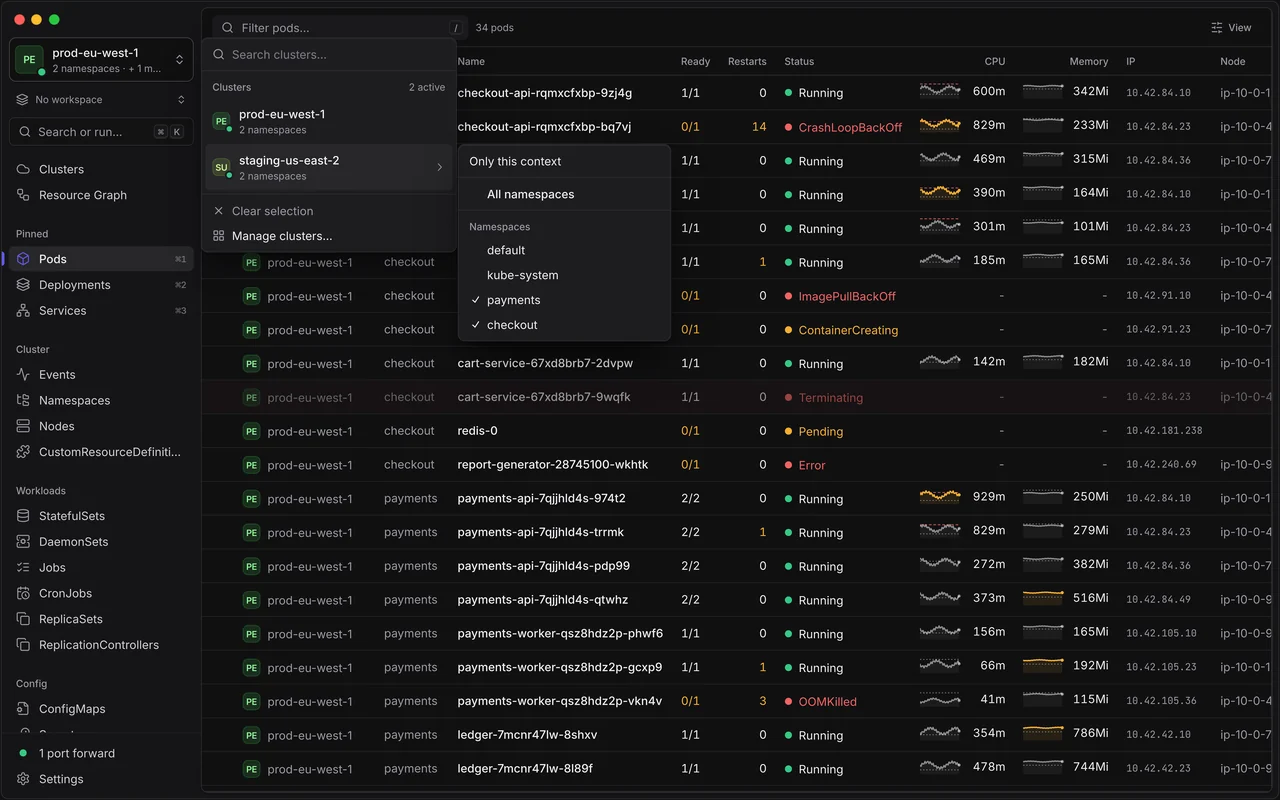
Task: Collapse the cluster switcher at the sidebar top
Action: [101, 60]
